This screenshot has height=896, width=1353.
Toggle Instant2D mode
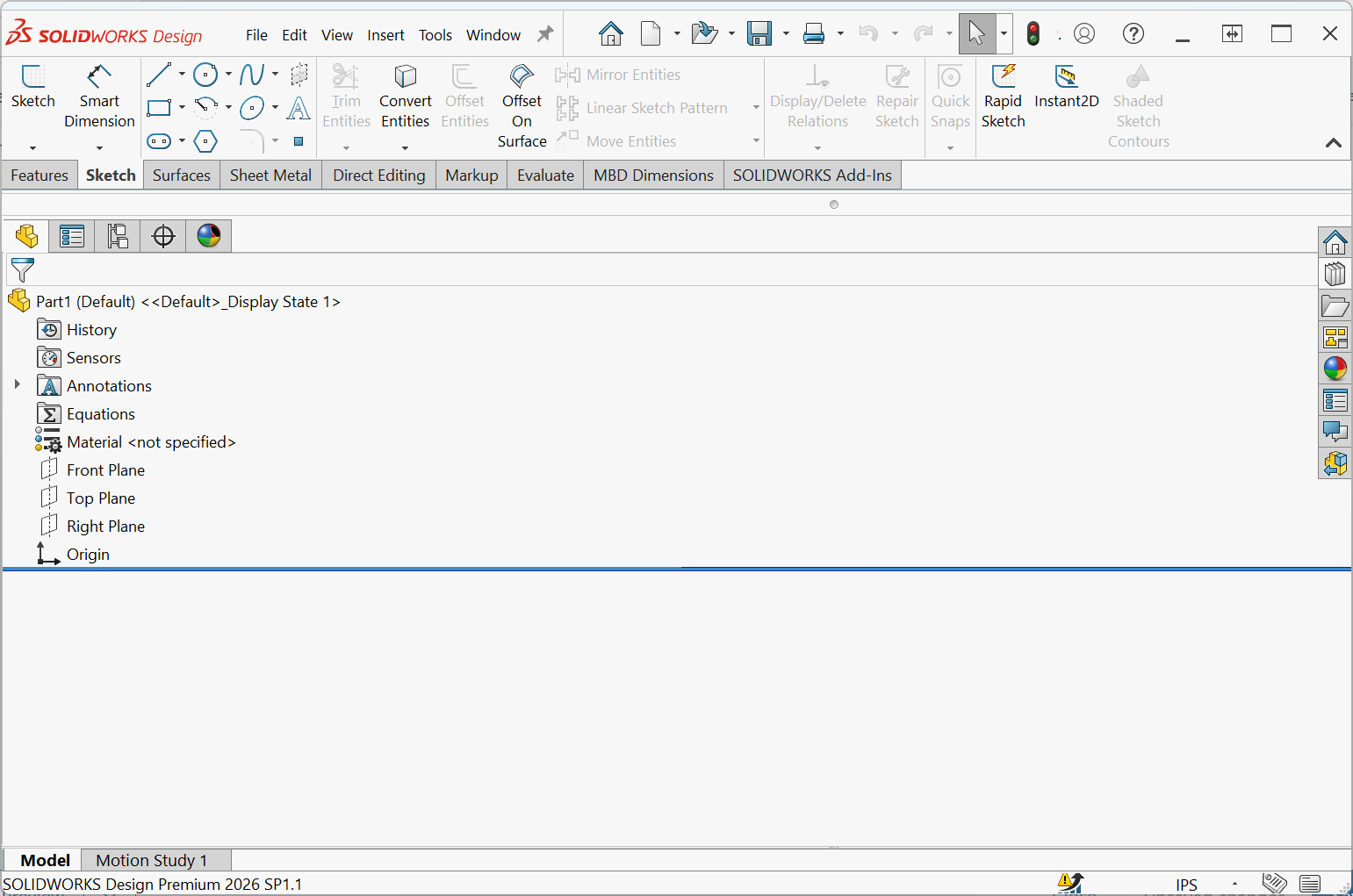(x=1067, y=88)
